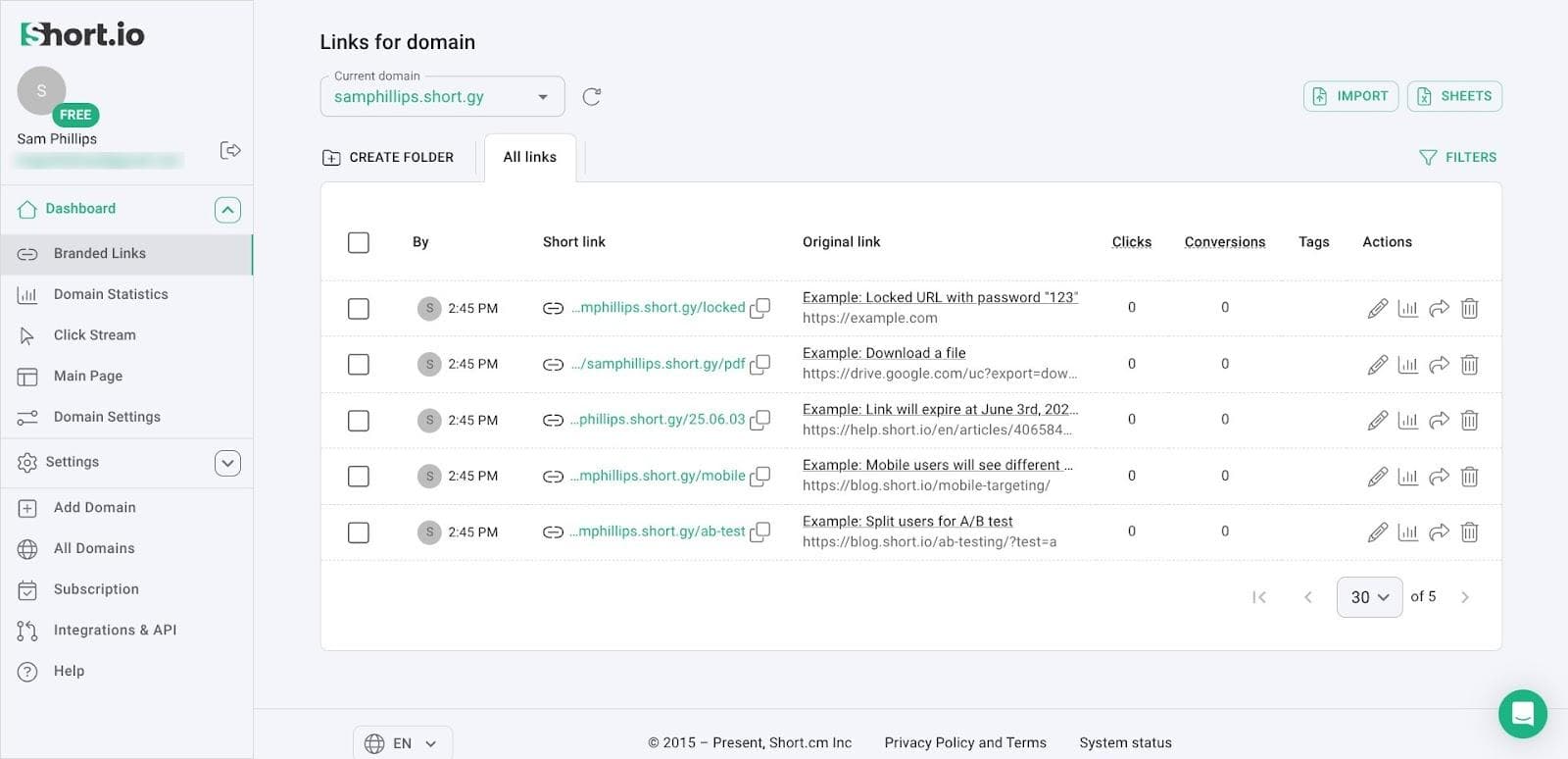This screenshot has width=1568, height=759.
Task: Edit the mobile targeting link
Action: (1377, 477)
